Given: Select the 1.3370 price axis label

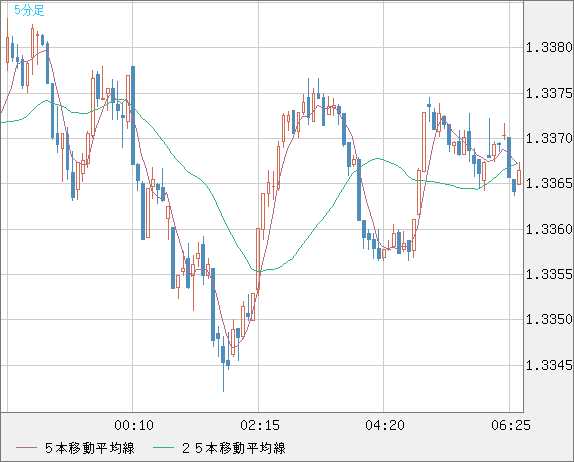Looking at the screenshot, I should (x=549, y=138).
